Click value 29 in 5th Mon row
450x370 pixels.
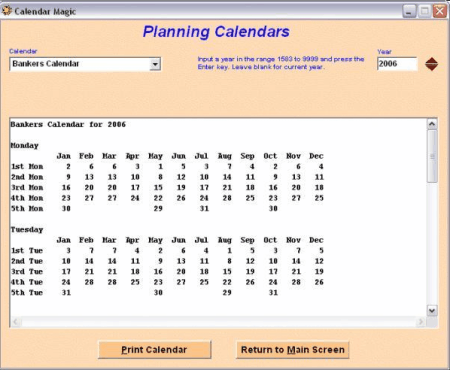[x=158, y=208]
